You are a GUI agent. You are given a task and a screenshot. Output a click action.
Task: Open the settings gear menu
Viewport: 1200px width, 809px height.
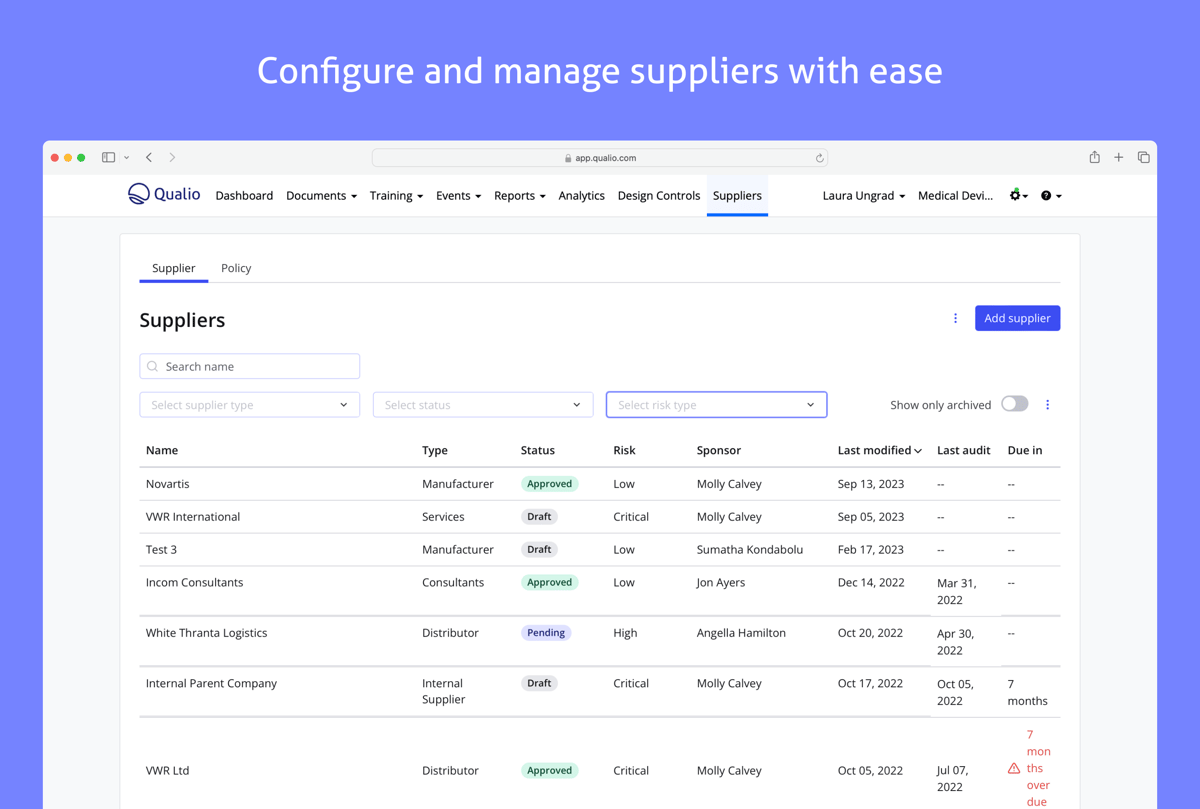pyautogui.click(x=1018, y=195)
